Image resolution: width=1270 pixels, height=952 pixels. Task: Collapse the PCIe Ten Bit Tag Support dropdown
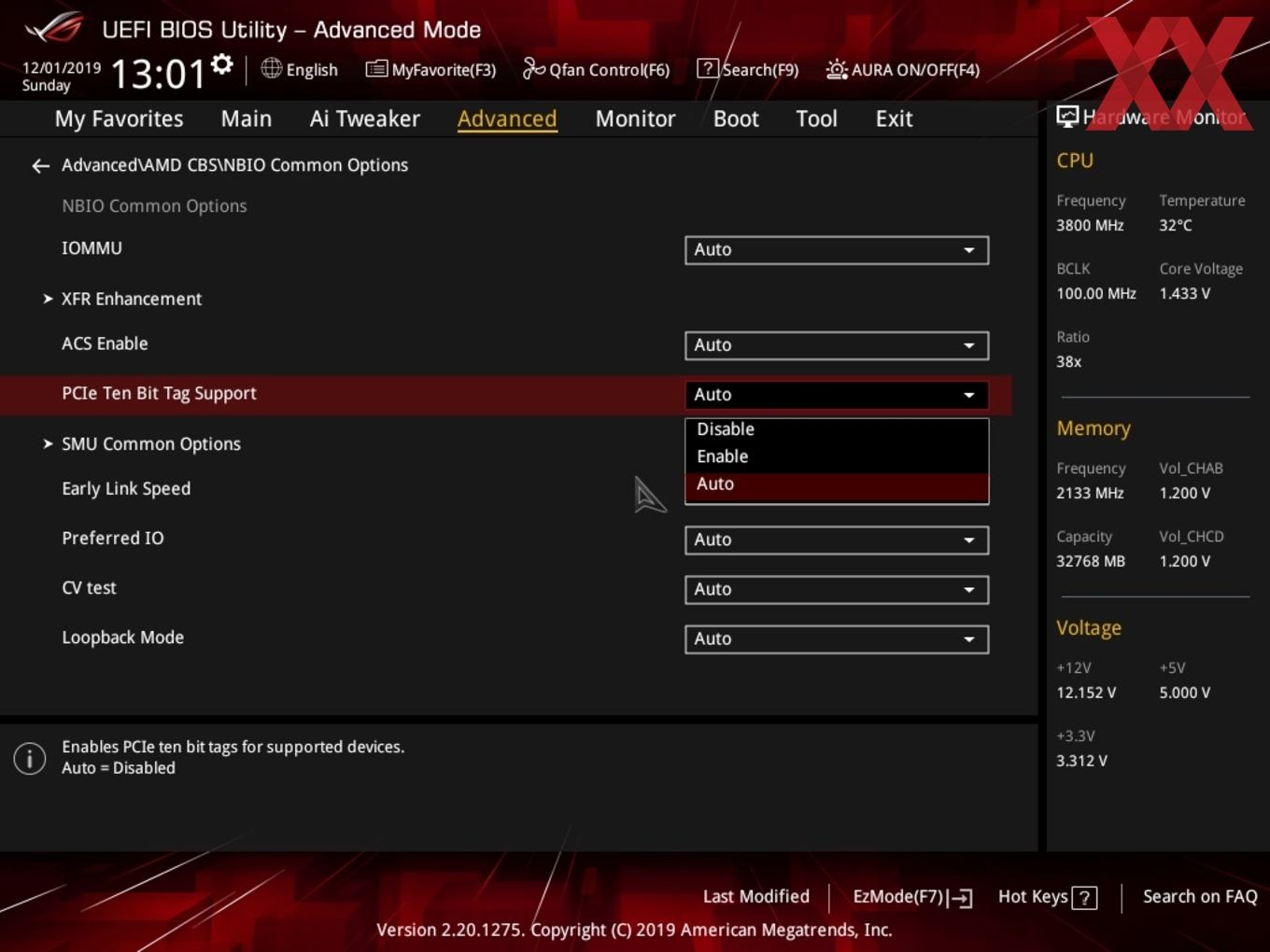coord(837,395)
